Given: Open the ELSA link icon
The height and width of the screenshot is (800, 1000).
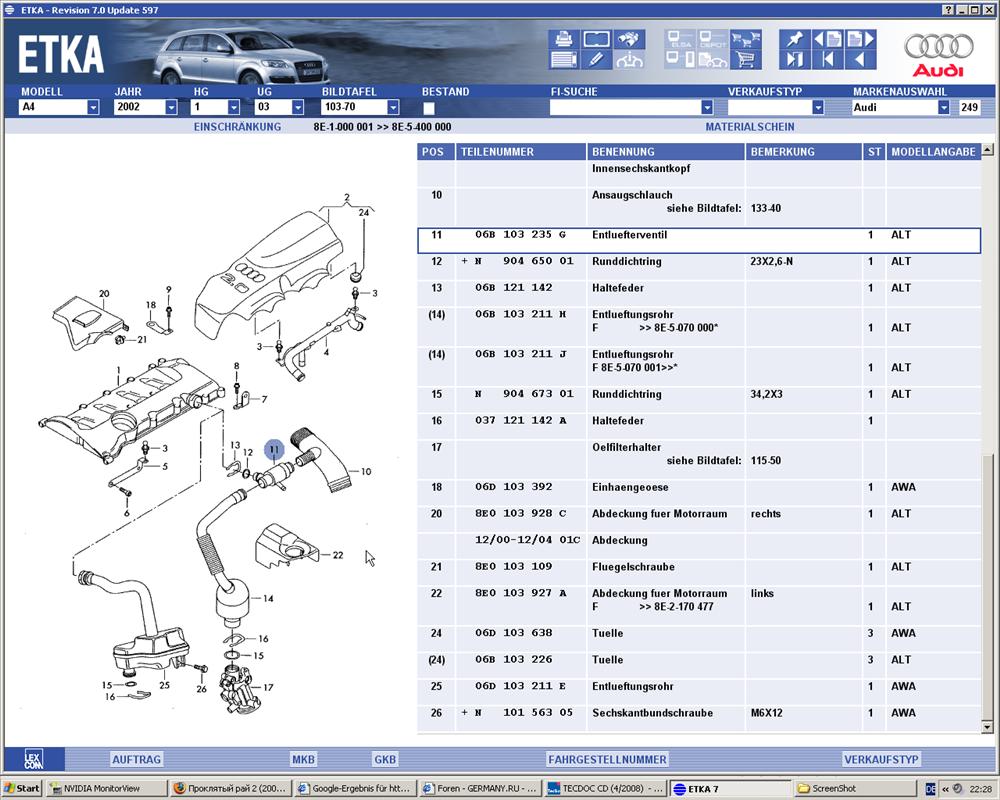Looking at the screenshot, I should [x=680, y=40].
